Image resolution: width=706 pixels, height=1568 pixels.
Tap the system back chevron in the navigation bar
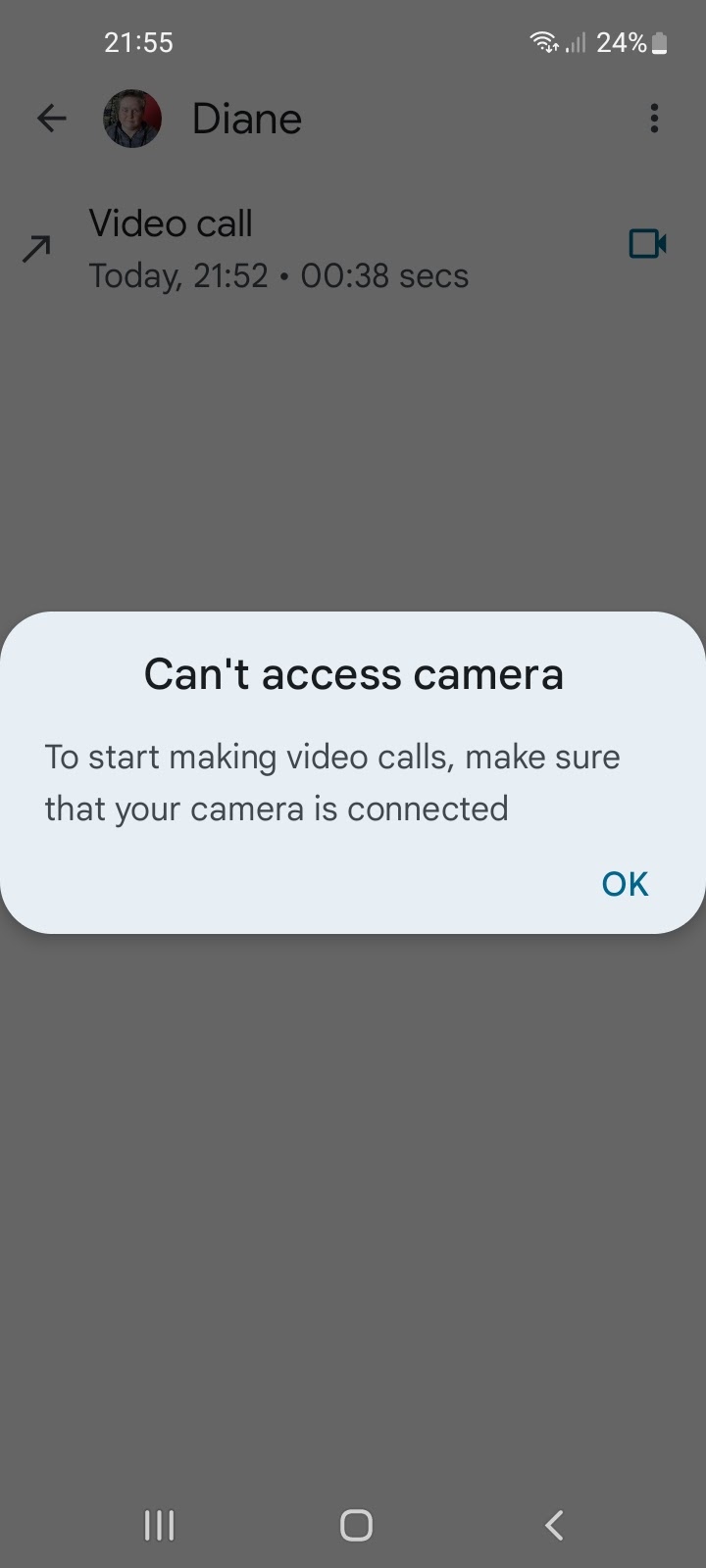pyautogui.click(x=554, y=1525)
